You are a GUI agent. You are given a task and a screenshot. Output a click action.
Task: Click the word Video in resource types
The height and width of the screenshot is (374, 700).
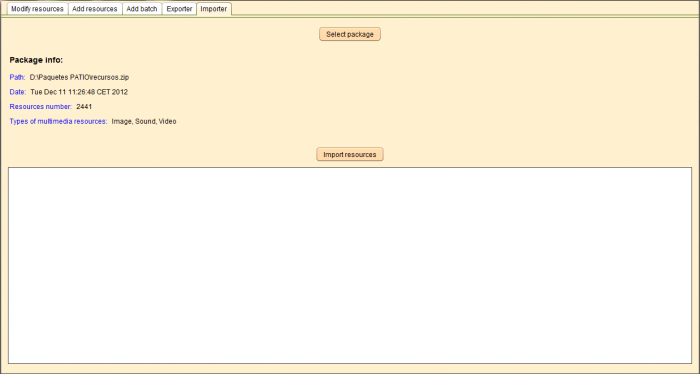167,121
